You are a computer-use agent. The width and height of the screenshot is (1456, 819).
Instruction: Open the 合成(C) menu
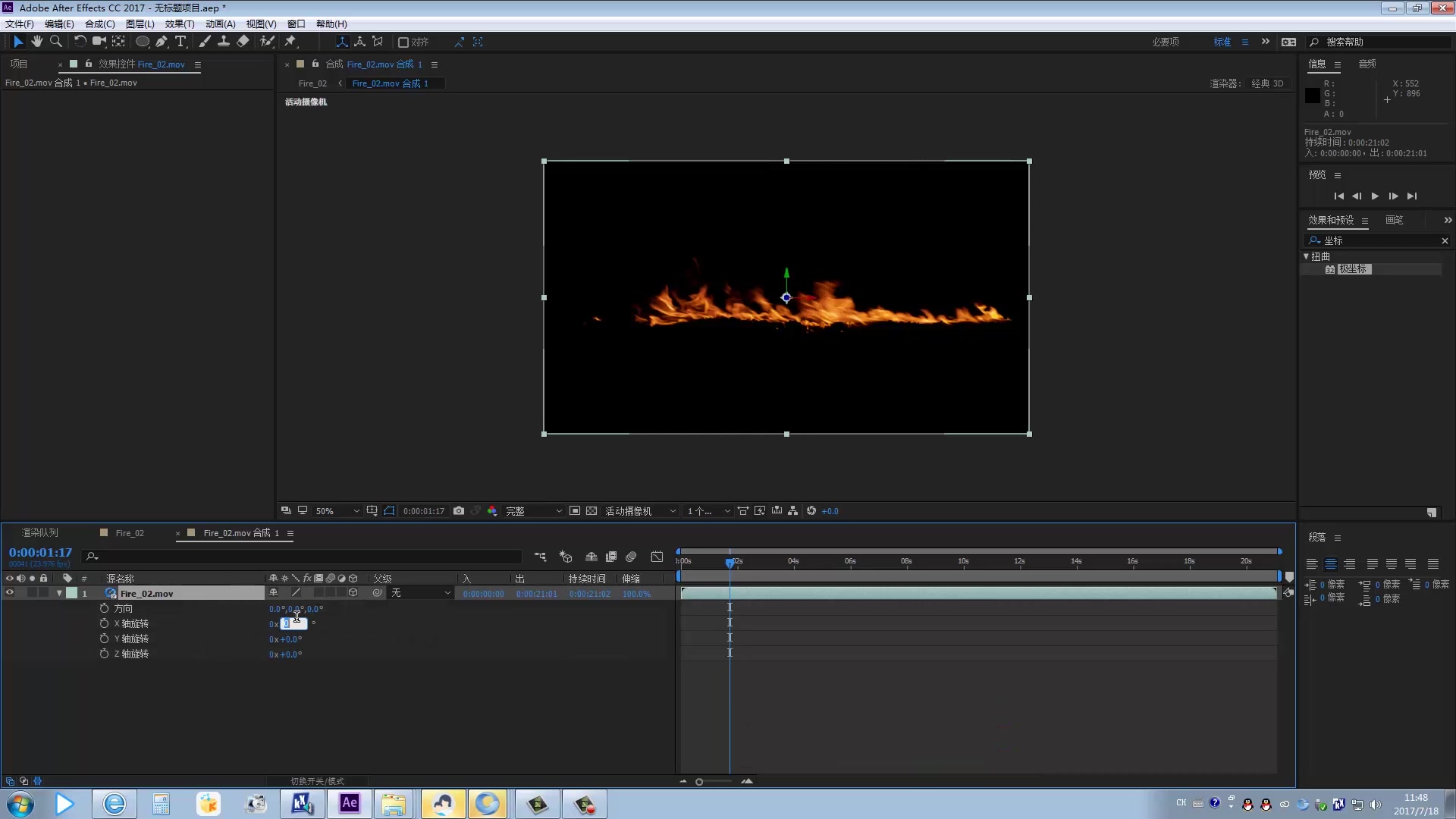[100, 24]
